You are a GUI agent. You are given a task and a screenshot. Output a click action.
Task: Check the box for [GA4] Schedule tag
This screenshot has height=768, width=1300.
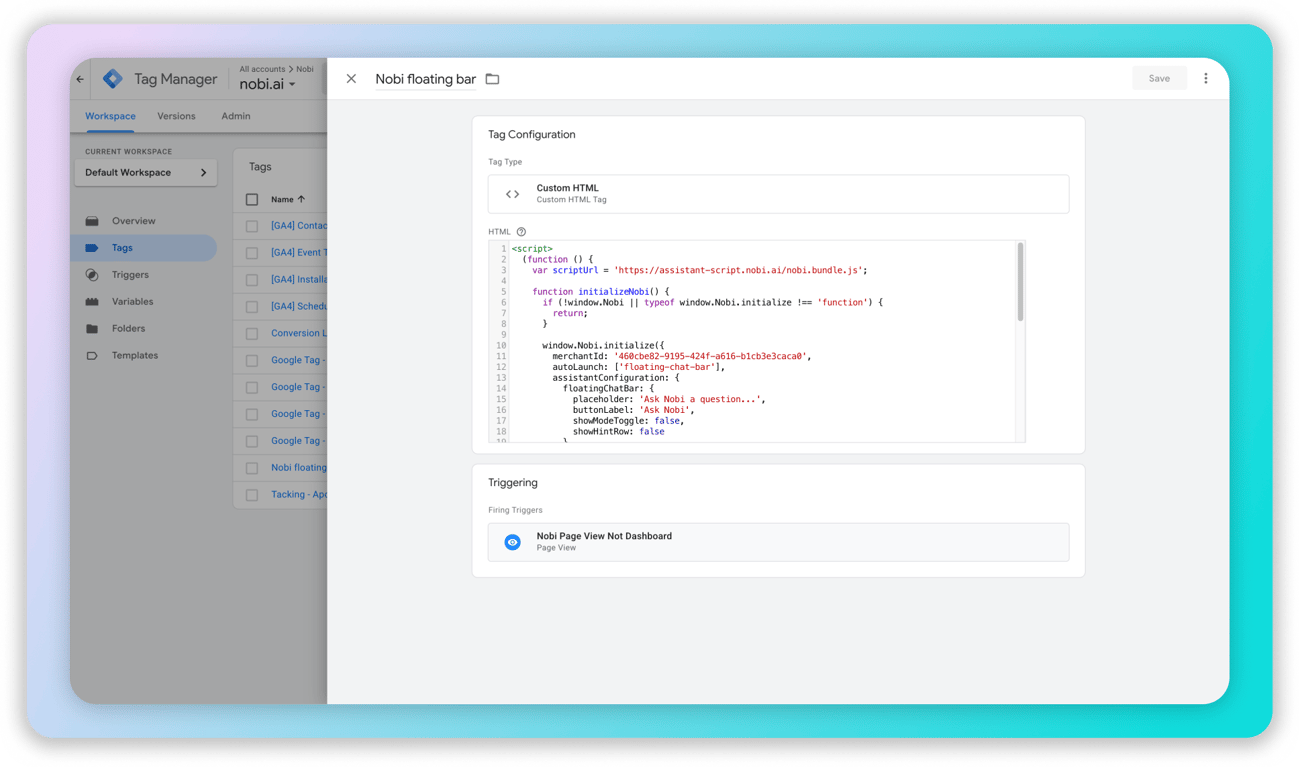coord(252,307)
